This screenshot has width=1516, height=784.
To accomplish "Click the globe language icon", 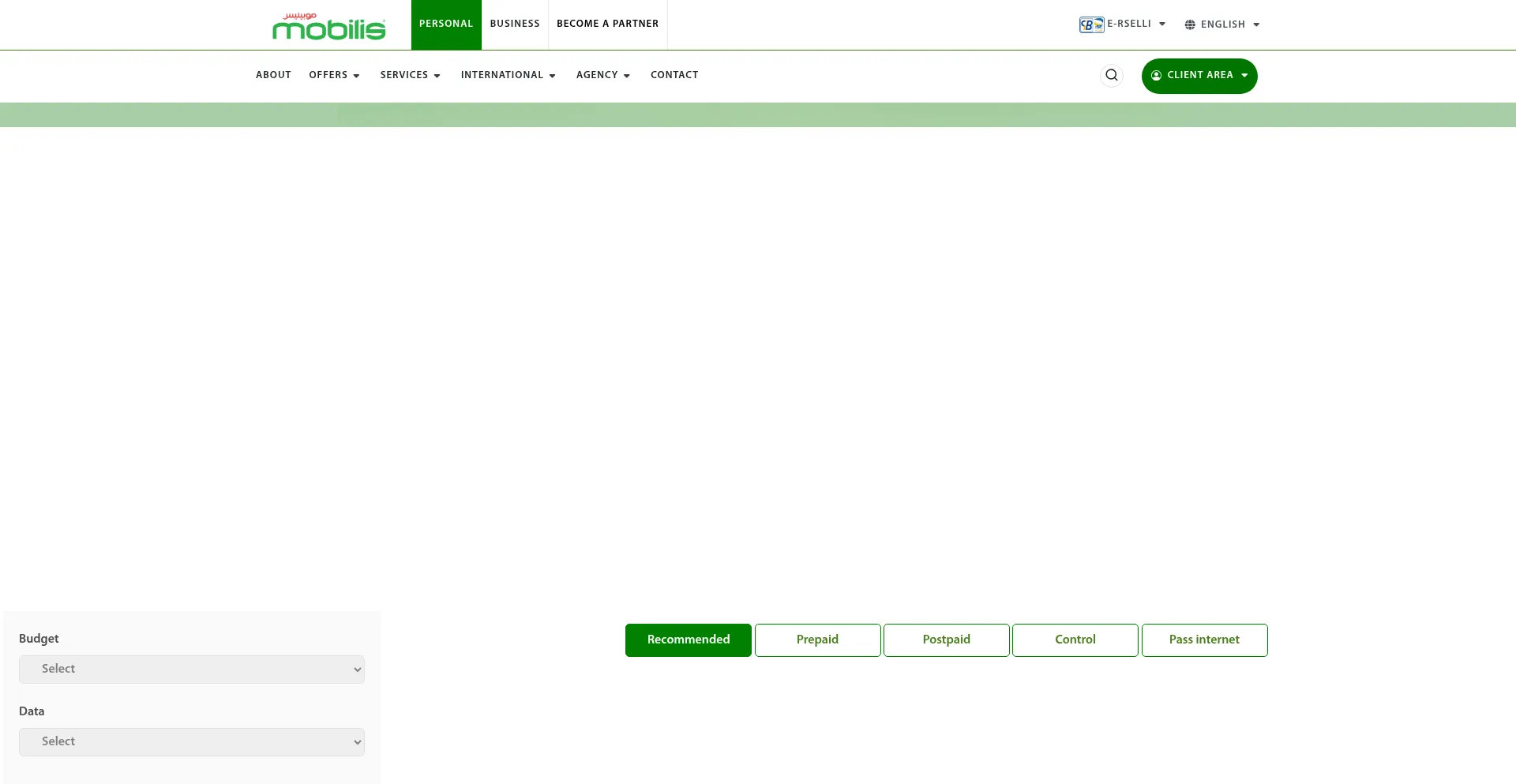I will coord(1190,24).
